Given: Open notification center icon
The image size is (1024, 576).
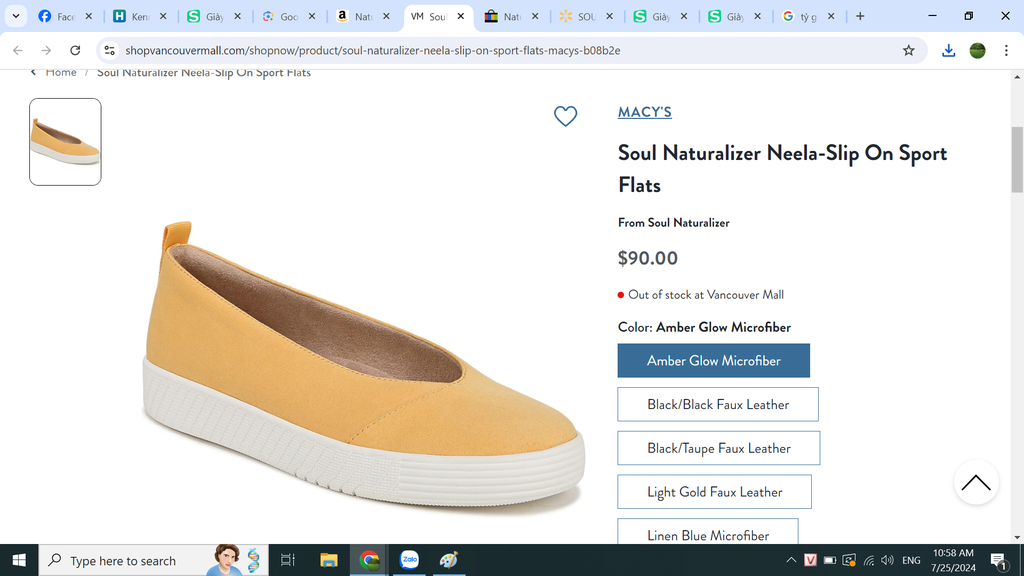Looking at the screenshot, I should pos(999,560).
